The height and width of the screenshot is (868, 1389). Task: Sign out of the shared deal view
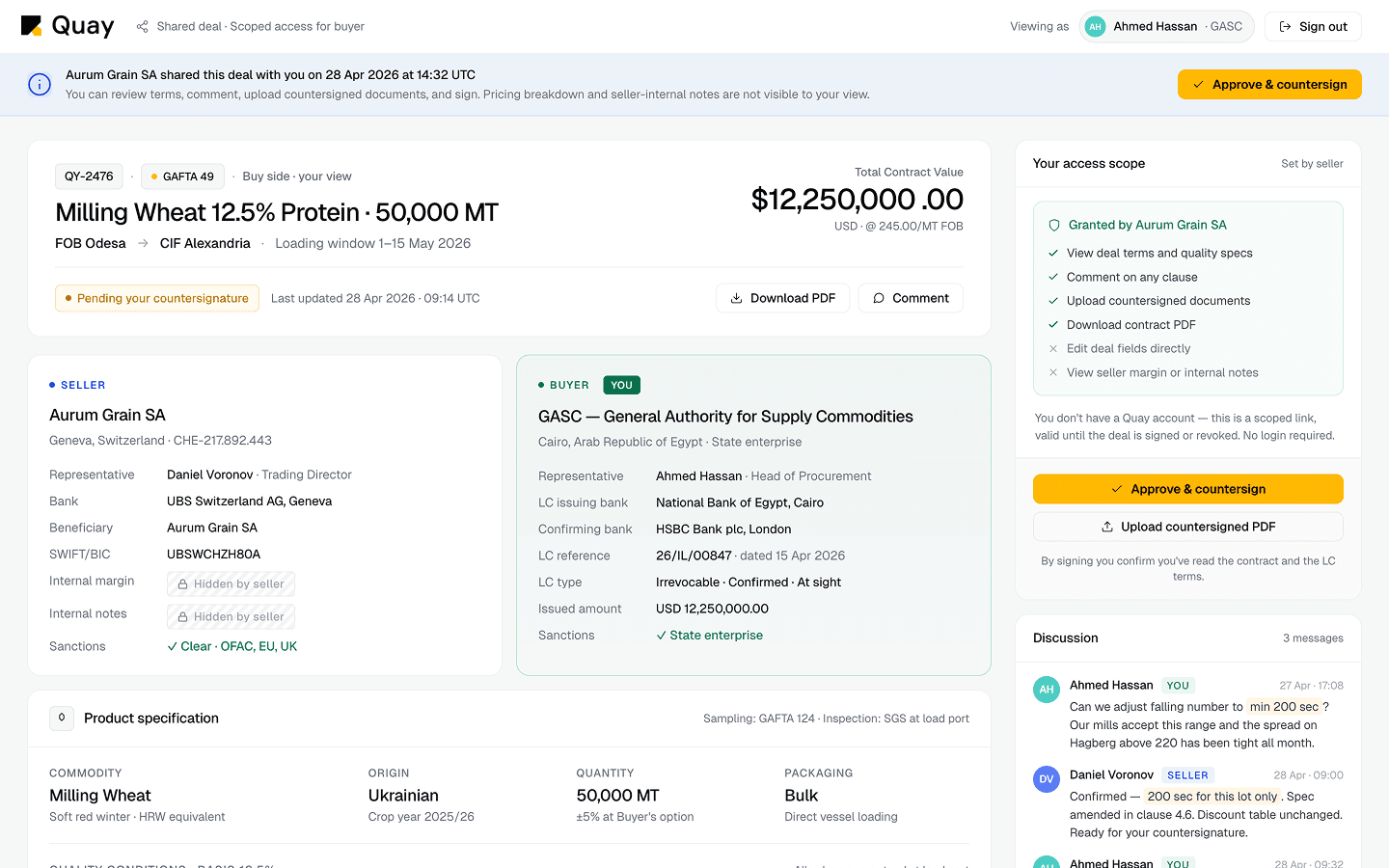click(x=1313, y=27)
